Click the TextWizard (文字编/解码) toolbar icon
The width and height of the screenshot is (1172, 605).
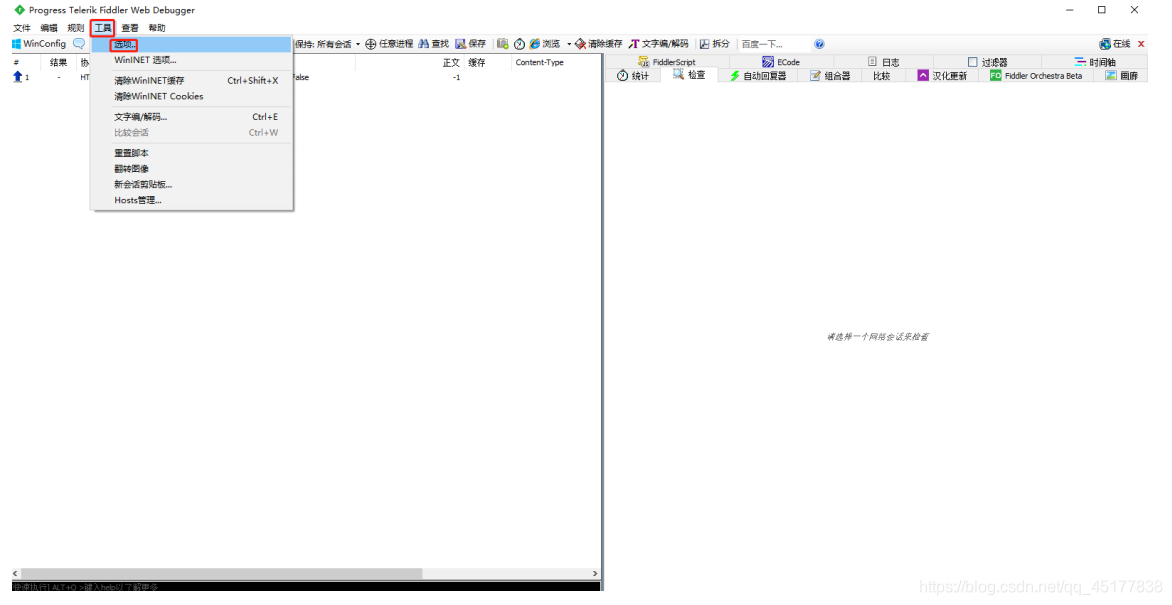[634, 44]
